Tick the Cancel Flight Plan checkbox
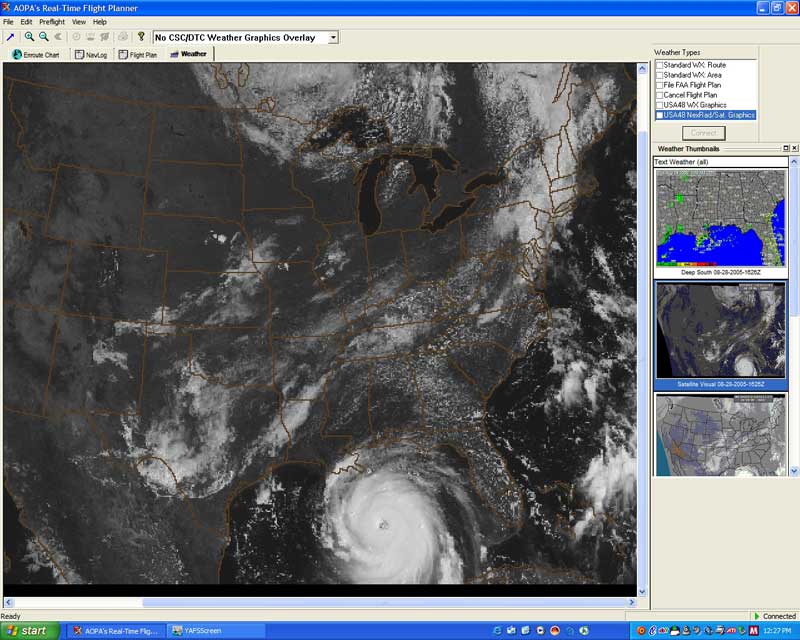The height and width of the screenshot is (640, 800). [x=659, y=95]
